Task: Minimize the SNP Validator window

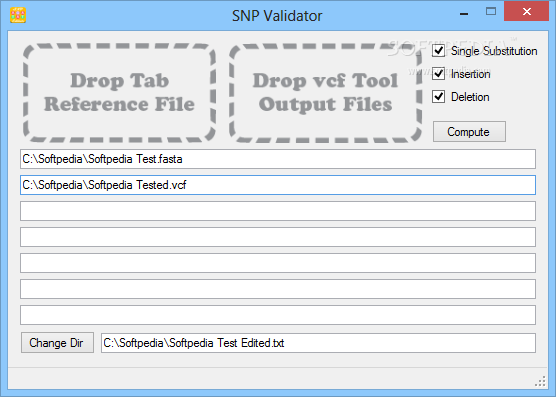Action: point(464,13)
